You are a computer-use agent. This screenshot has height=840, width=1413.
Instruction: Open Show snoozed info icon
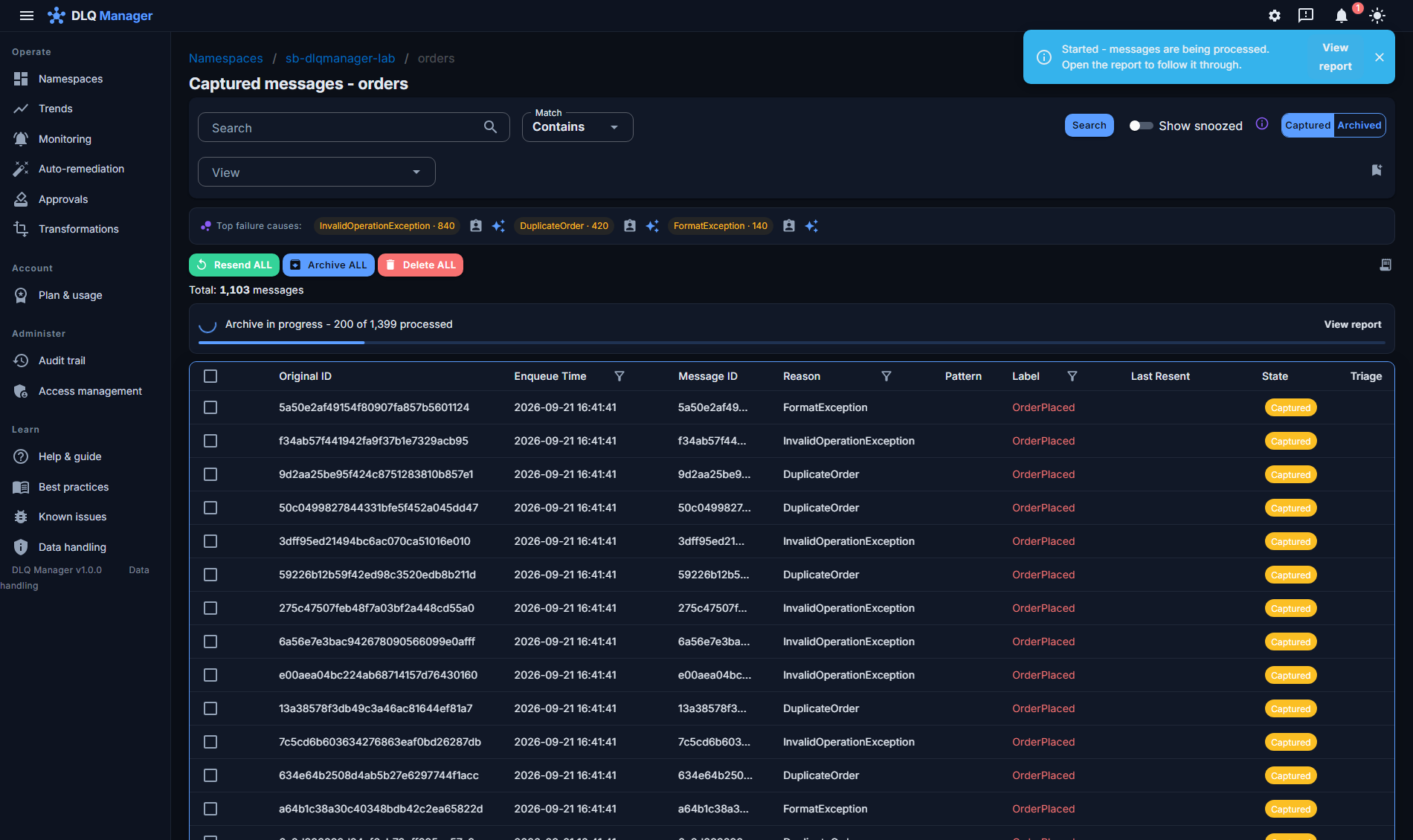[x=1262, y=124]
